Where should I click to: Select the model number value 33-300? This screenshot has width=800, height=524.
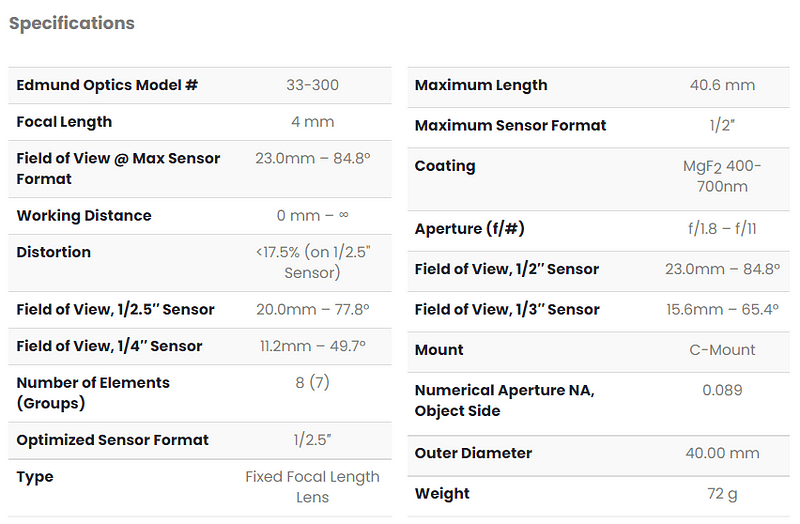[312, 85]
